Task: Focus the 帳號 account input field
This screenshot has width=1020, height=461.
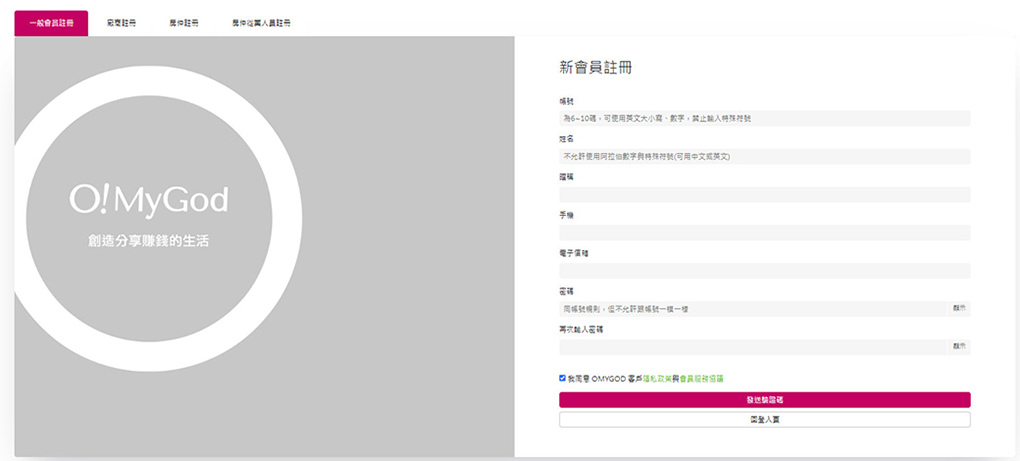Action: pos(764,118)
